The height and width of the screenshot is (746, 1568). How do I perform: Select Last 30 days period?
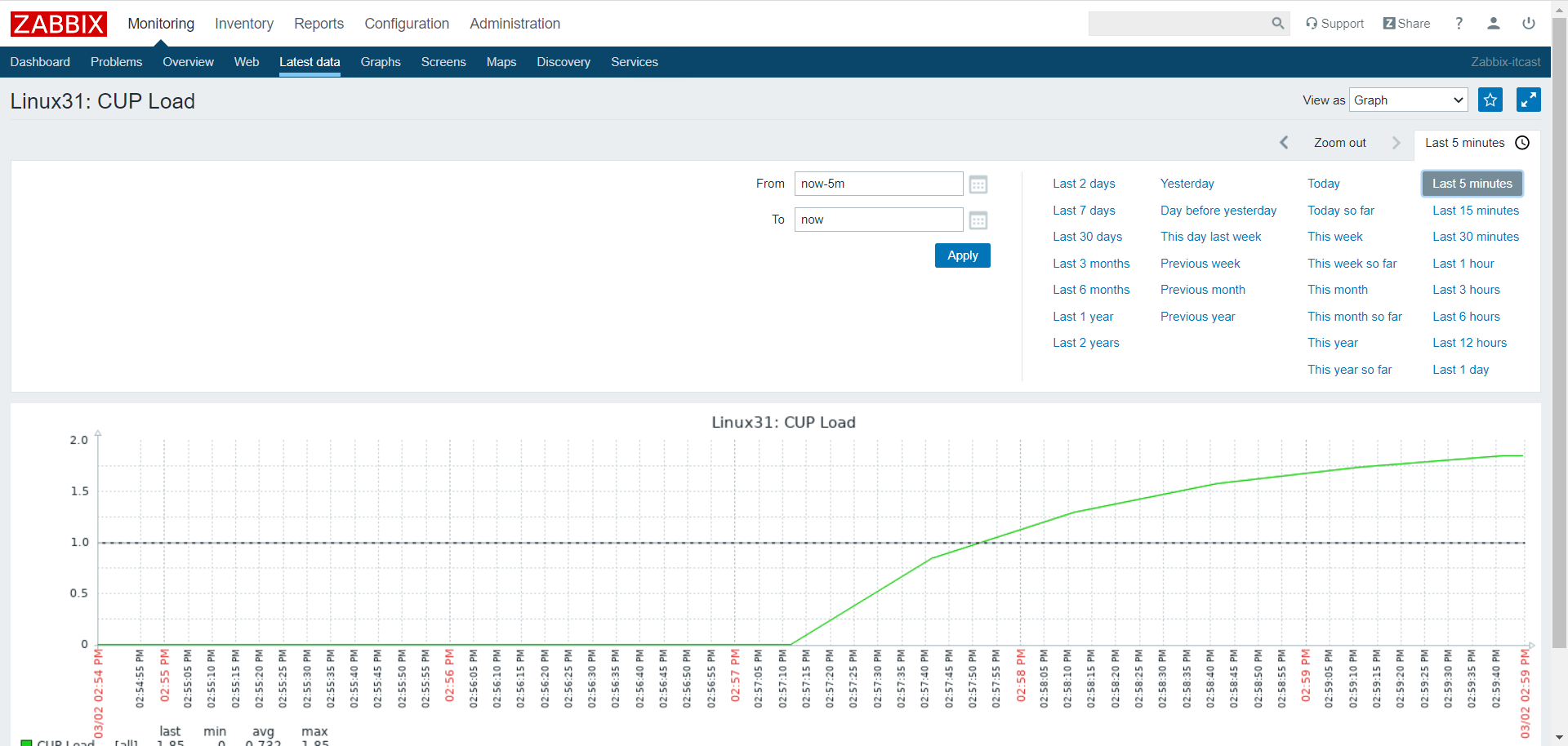coord(1087,237)
